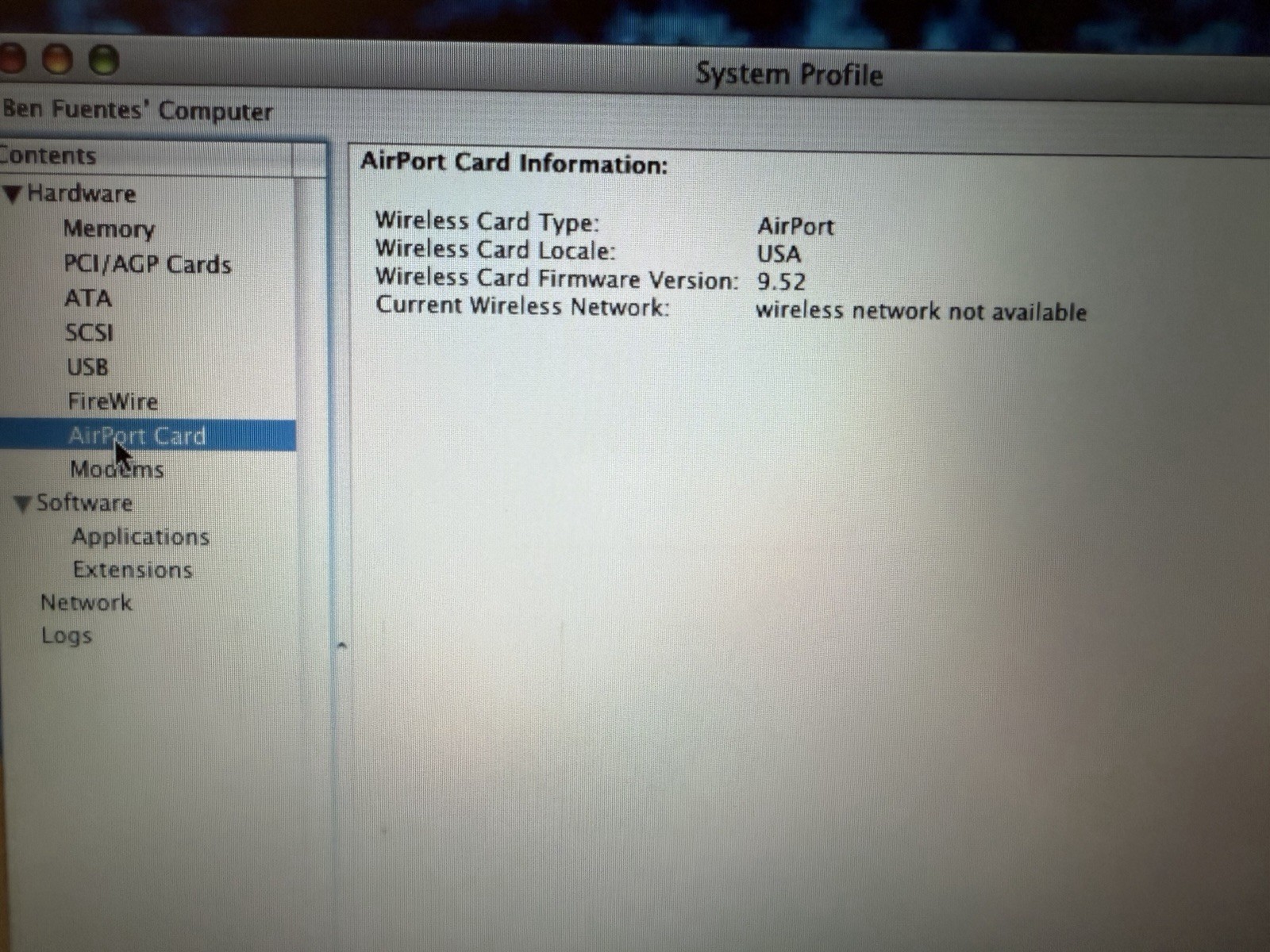The height and width of the screenshot is (952, 1270).
Task: Open the FireWire section
Action: point(113,401)
